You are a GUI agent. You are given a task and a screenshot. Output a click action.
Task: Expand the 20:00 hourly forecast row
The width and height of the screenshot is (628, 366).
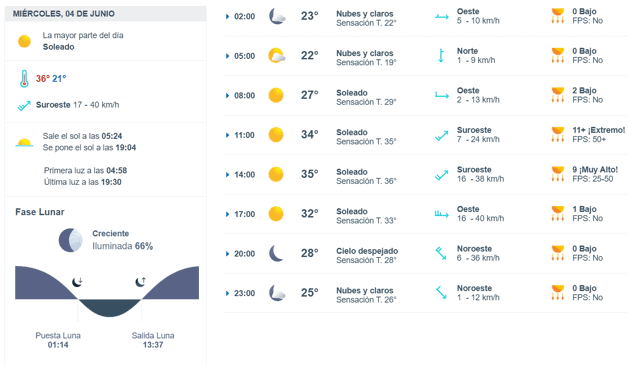pyautogui.click(x=426, y=253)
